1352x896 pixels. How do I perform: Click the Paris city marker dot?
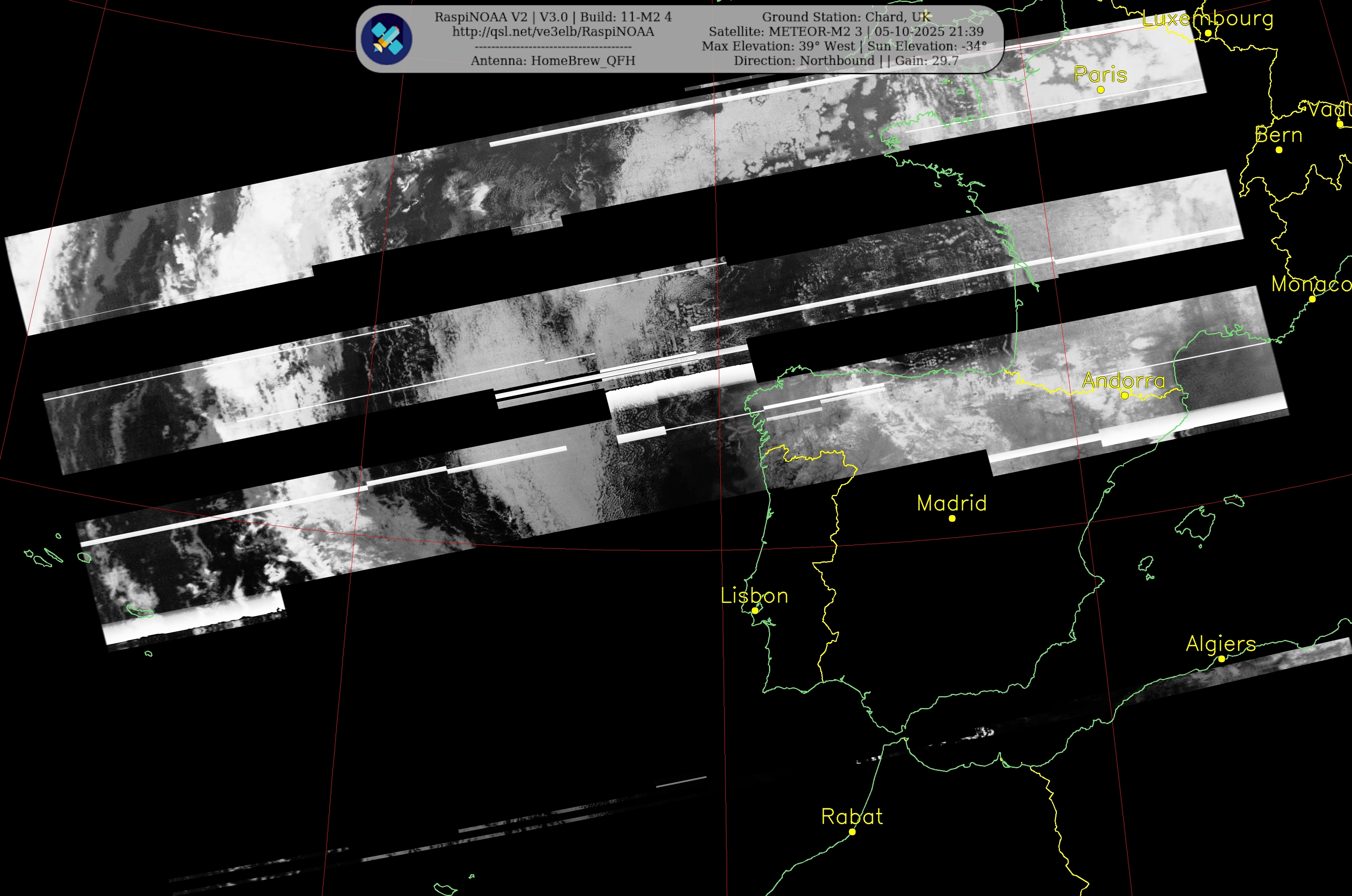pos(1101,90)
